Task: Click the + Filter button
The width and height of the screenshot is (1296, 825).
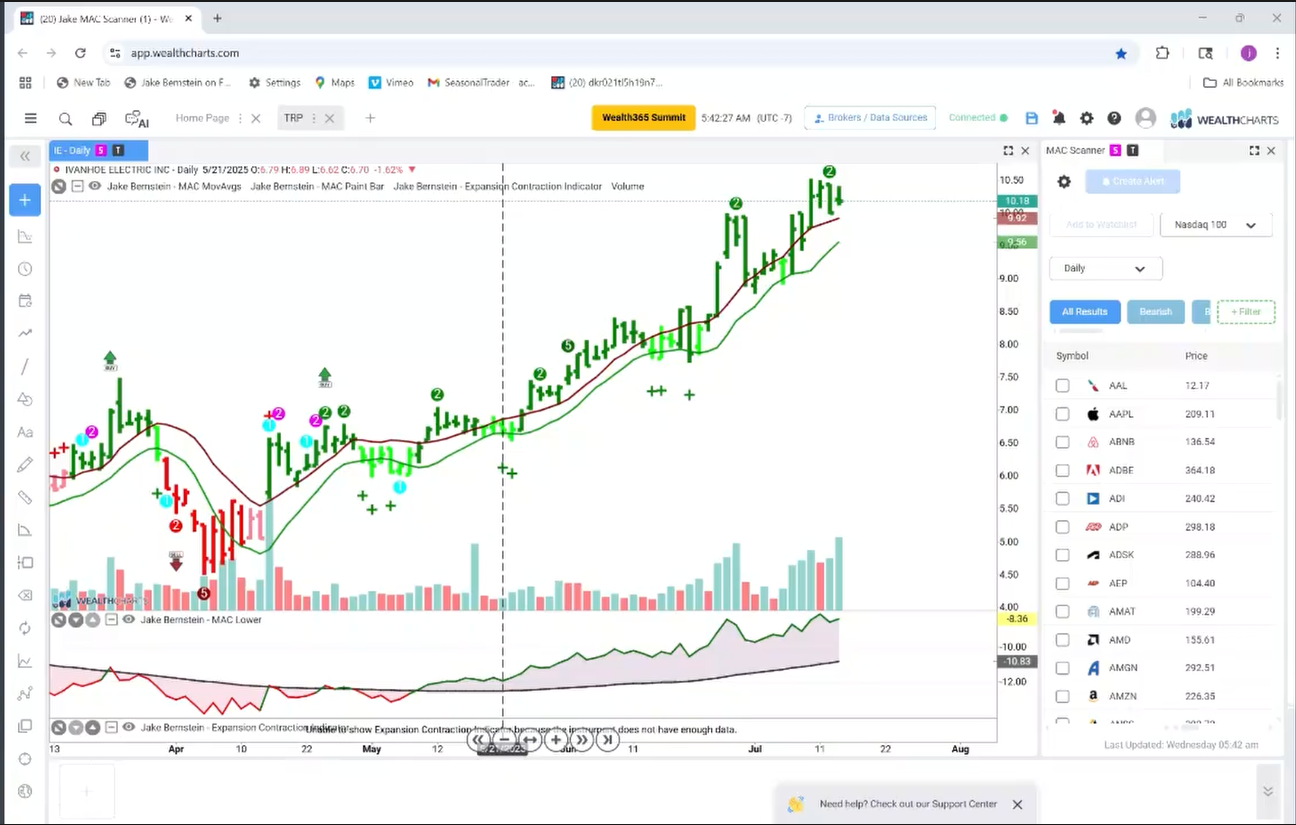Action: point(1246,312)
